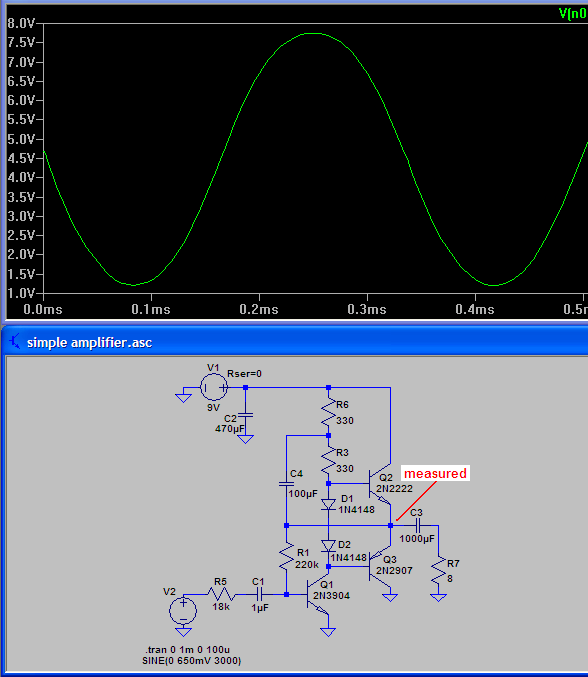Viewport: 588px width, 677px height.
Task: Select the C4 100µF capacitor
Action: [x=287, y=484]
